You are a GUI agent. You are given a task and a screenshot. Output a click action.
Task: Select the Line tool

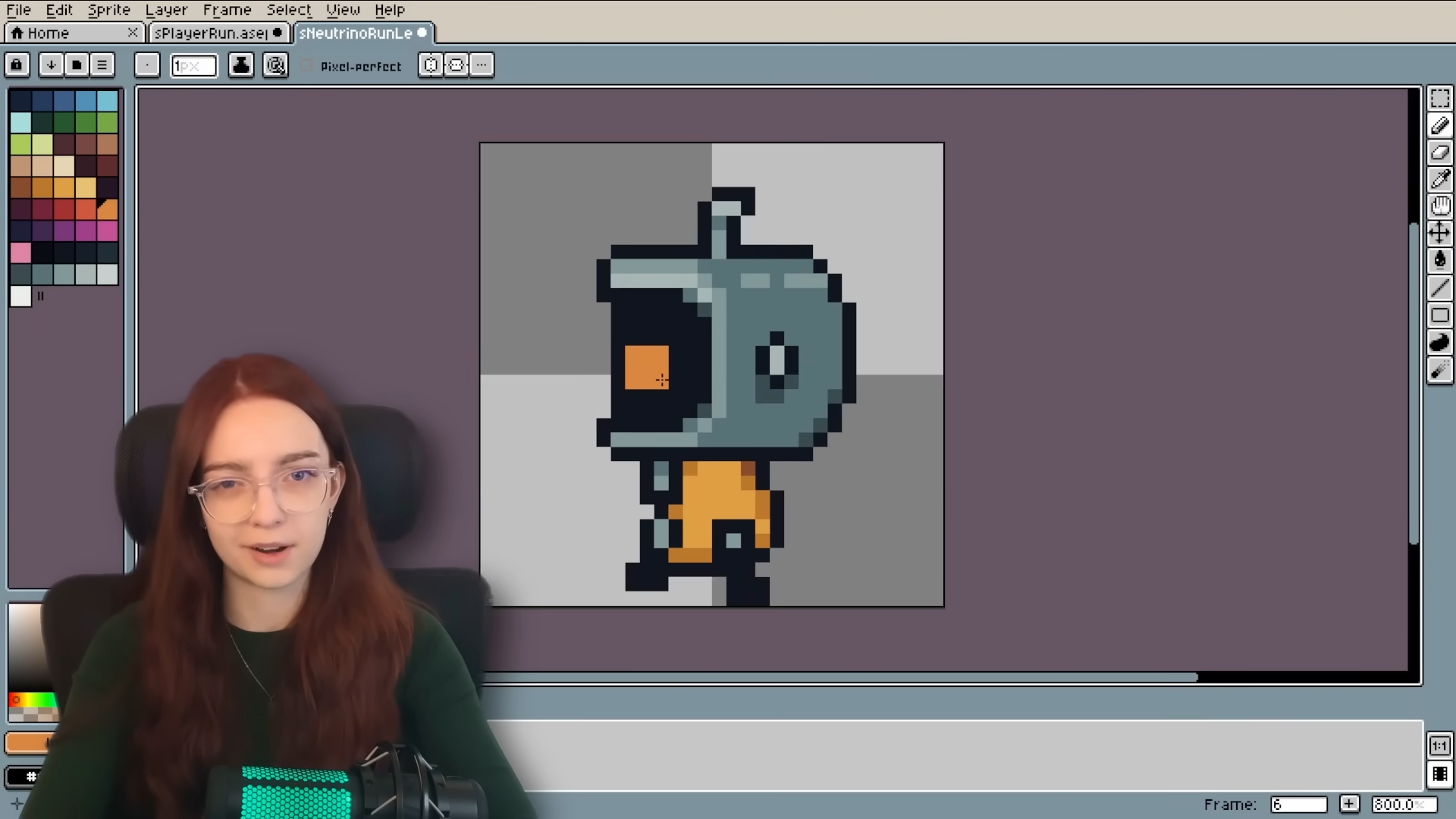pos(1439,287)
